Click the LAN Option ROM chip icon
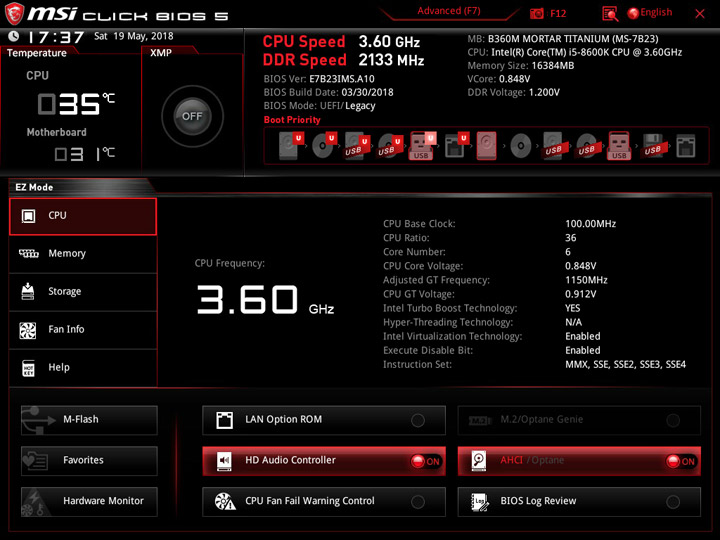 pos(224,420)
